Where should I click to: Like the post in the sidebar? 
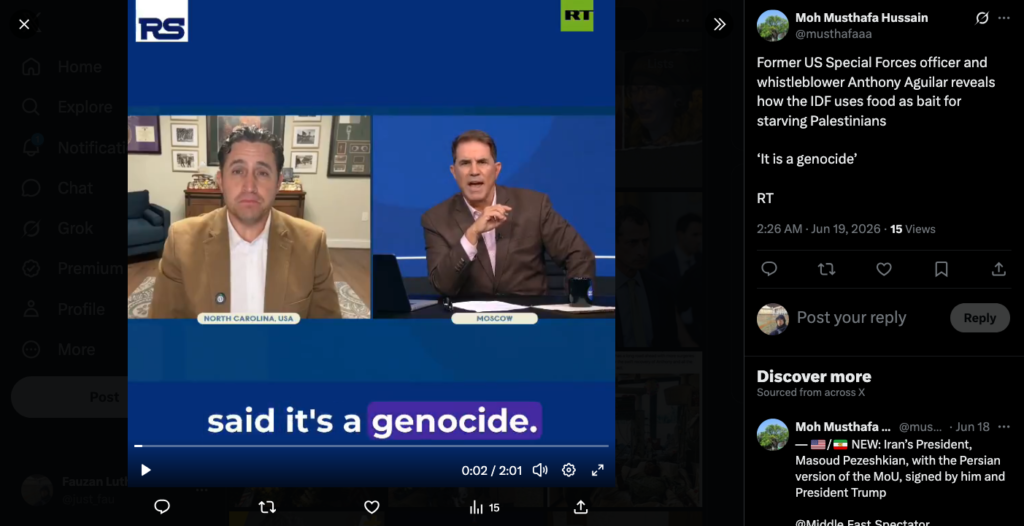(x=884, y=269)
